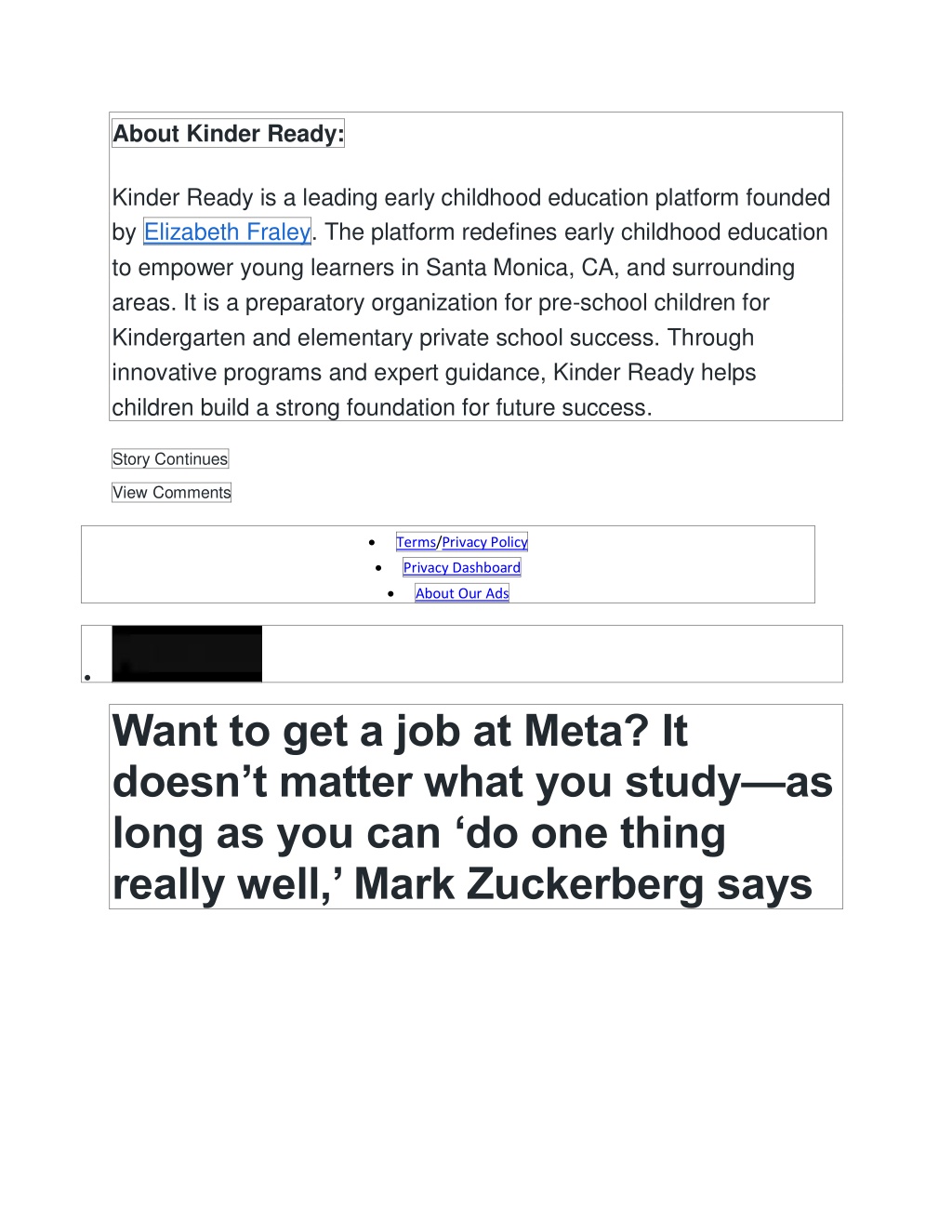Open the Terms link
The width and height of the screenshot is (952, 1232).
point(416,542)
